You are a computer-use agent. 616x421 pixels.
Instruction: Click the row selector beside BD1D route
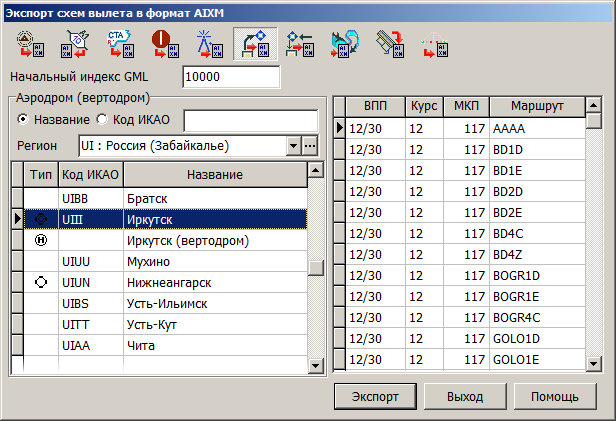click(339, 150)
